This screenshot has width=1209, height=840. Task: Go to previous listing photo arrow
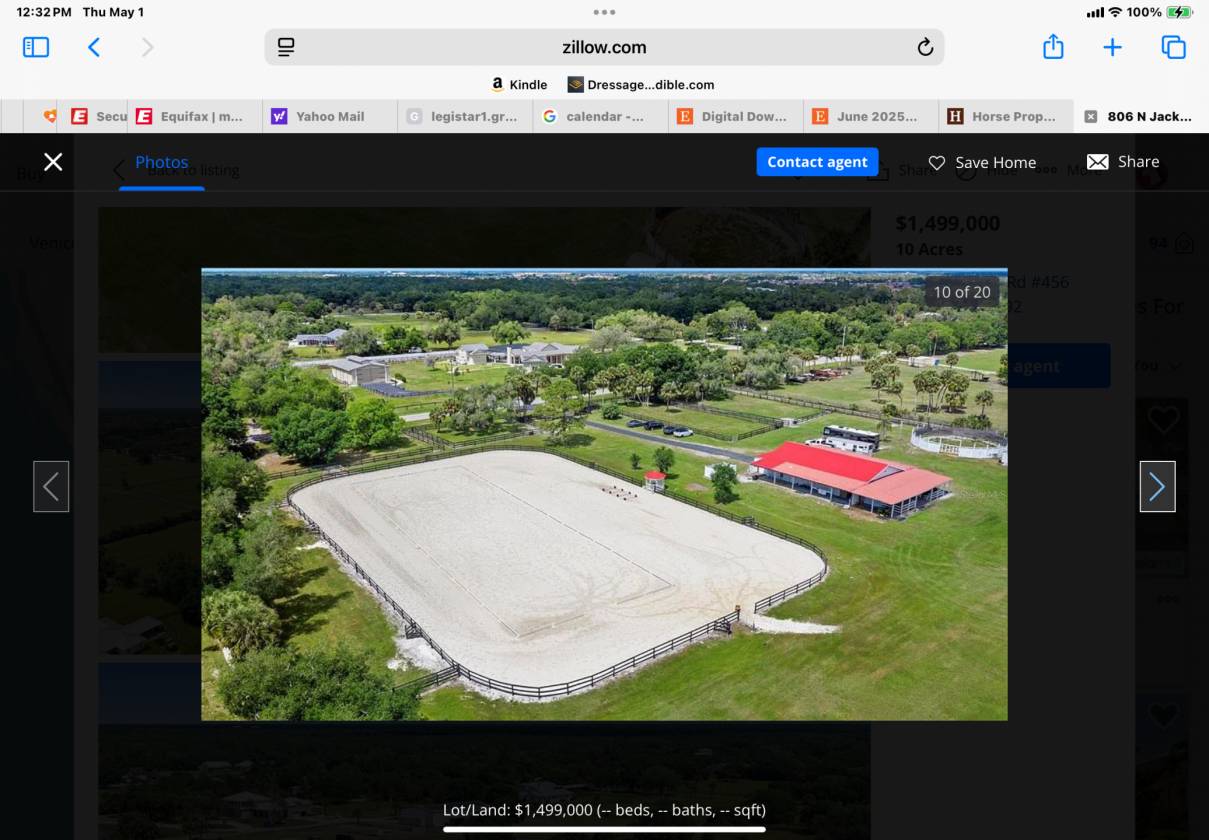coord(51,487)
